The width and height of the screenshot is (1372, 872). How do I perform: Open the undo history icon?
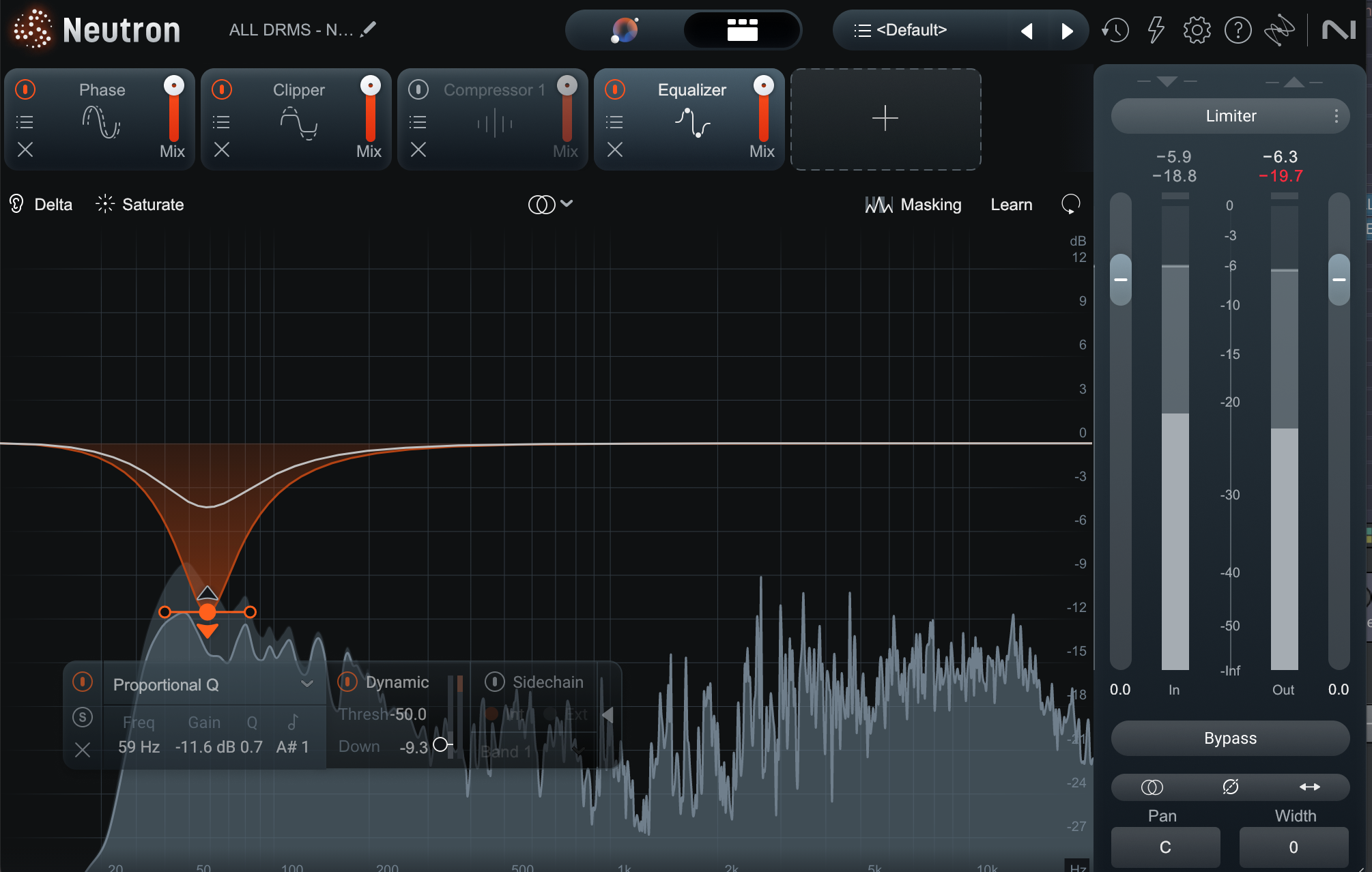[x=1115, y=30]
